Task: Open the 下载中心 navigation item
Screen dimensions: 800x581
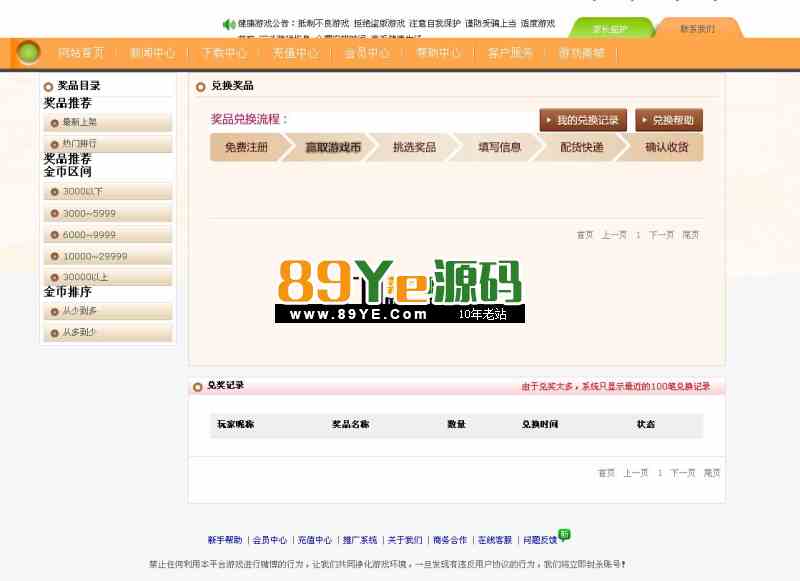Action: coord(224,53)
